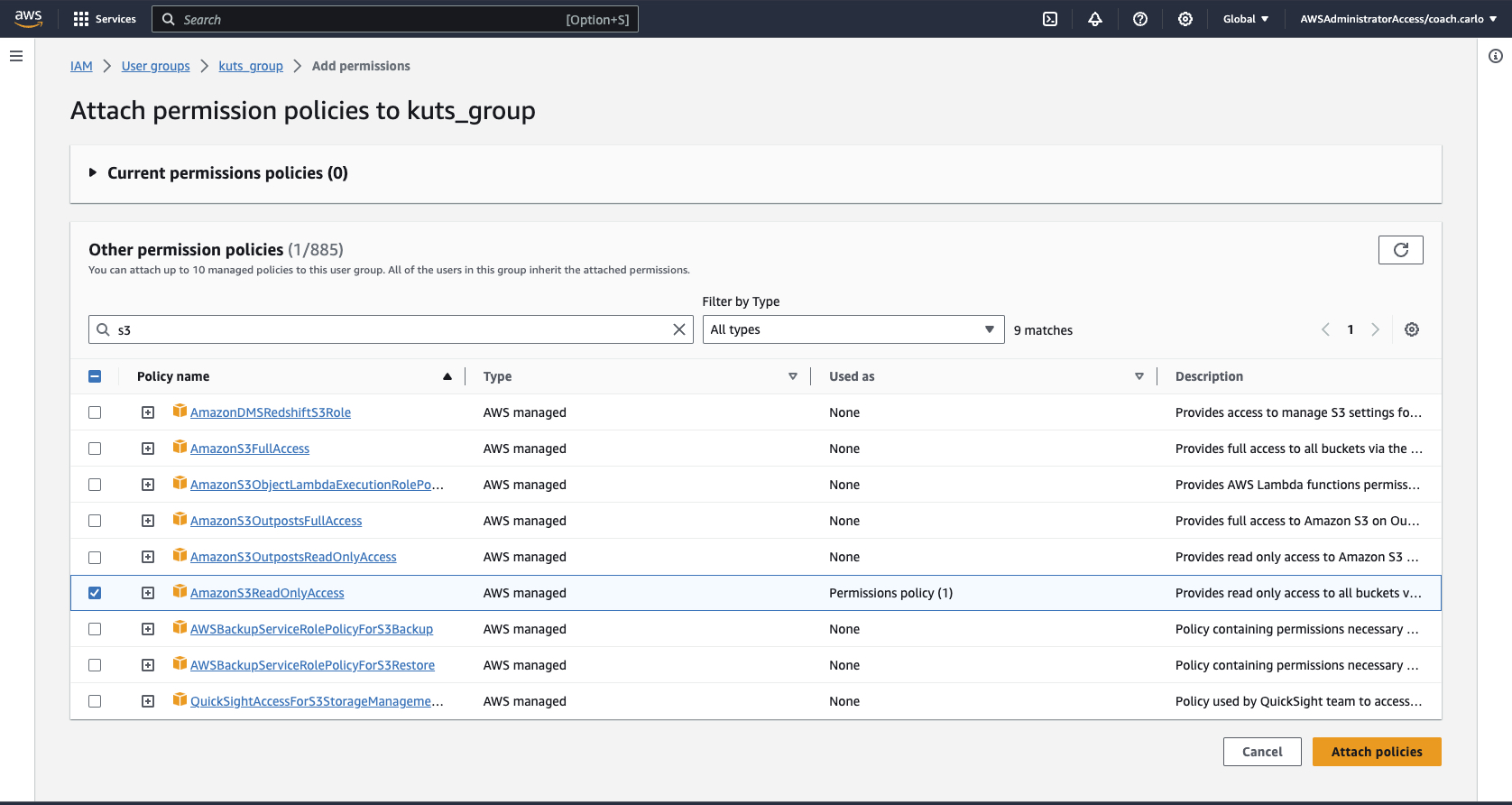Open the side navigation hamburger menu
1512x805 pixels.
[x=16, y=56]
